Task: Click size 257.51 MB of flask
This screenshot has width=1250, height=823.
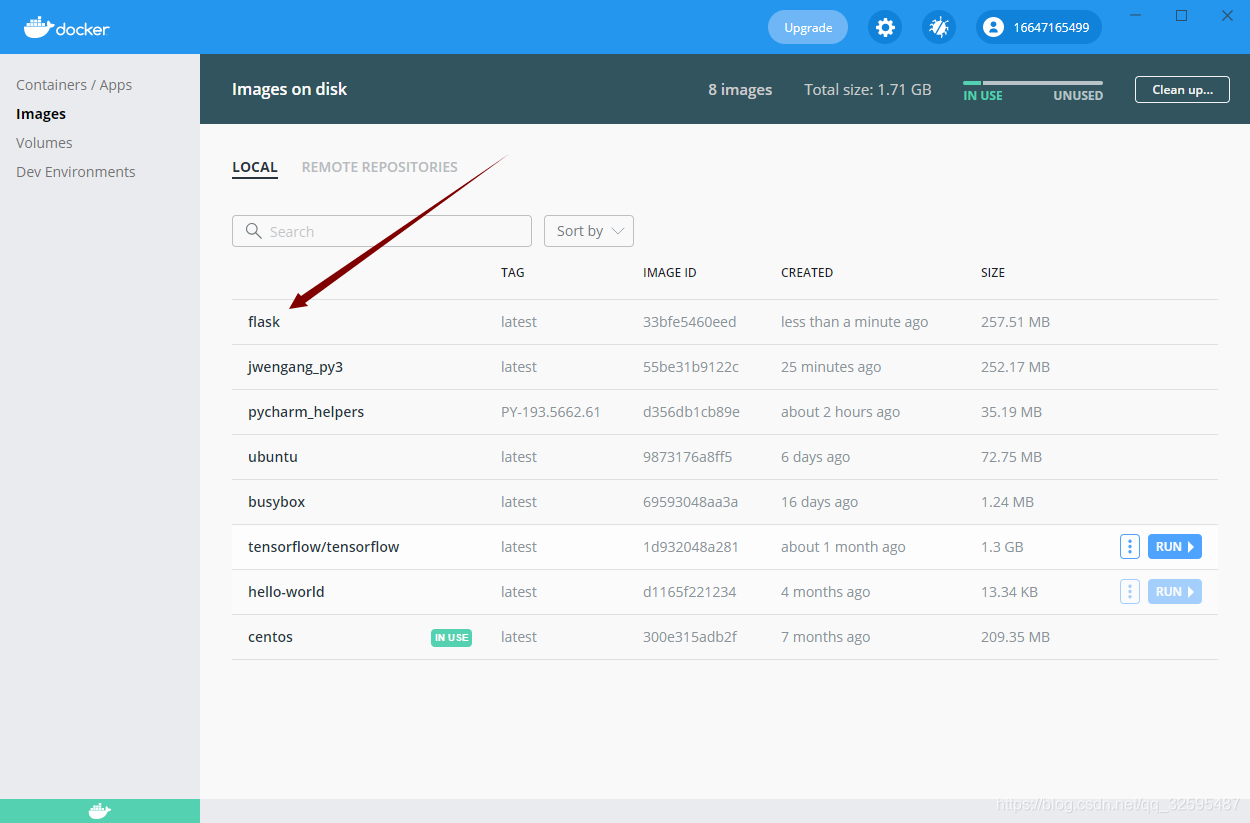Action: point(1015,322)
